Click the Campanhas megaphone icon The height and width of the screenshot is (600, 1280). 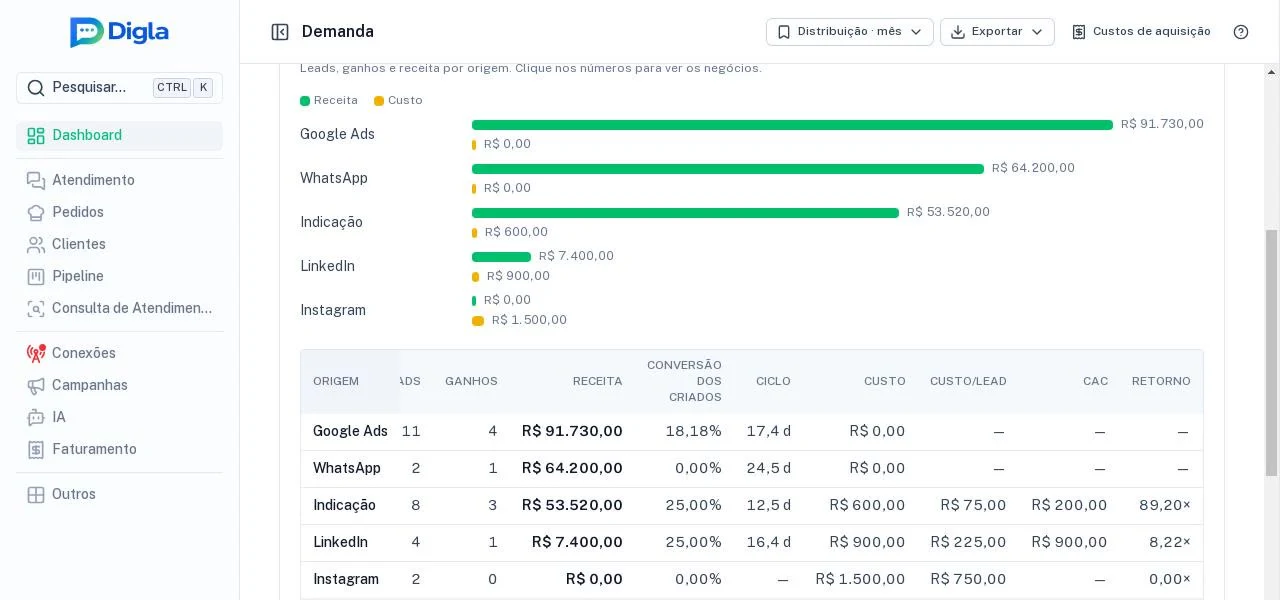[36, 385]
